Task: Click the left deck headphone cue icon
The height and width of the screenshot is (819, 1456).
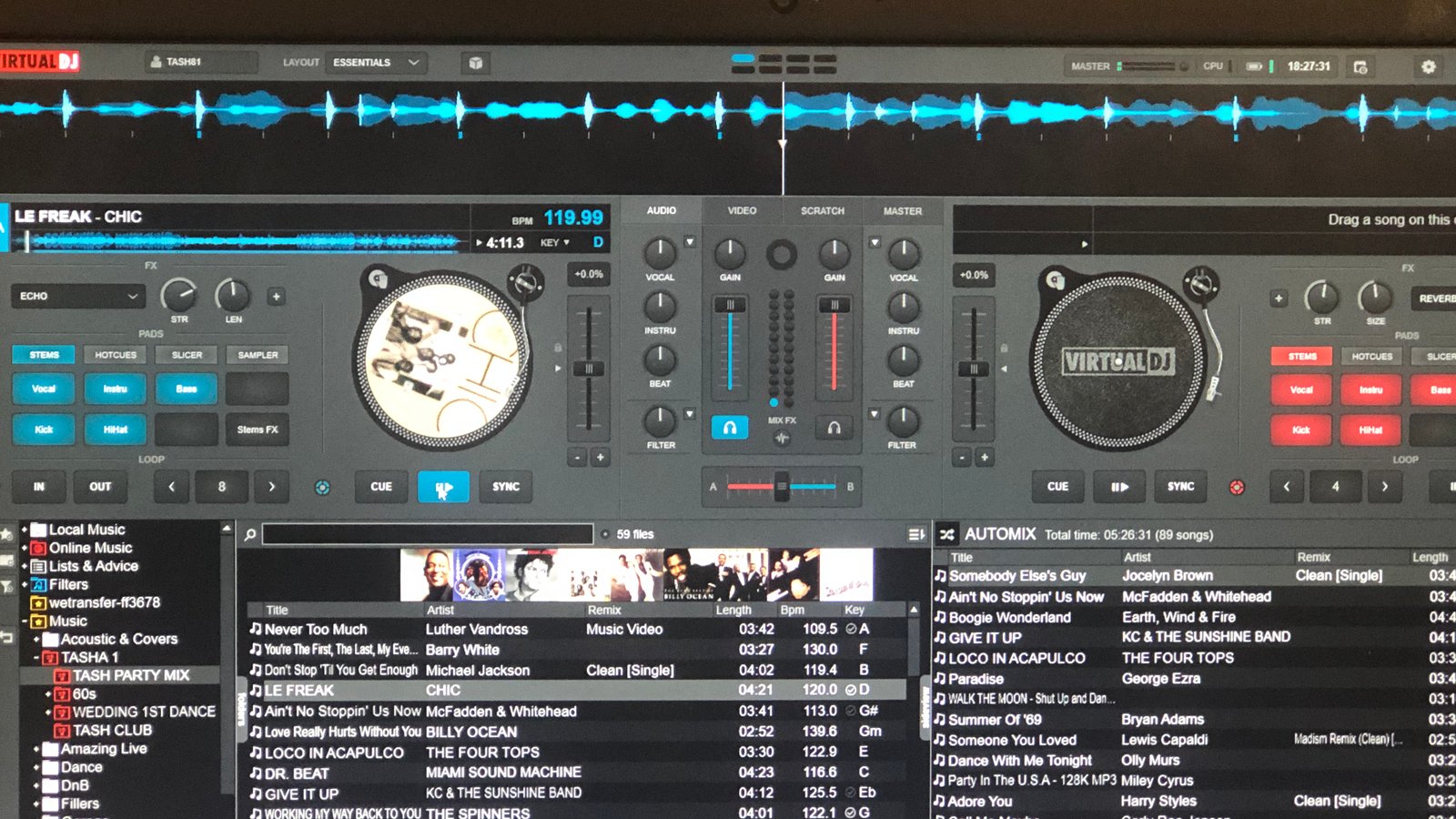Action: click(730, 427)
